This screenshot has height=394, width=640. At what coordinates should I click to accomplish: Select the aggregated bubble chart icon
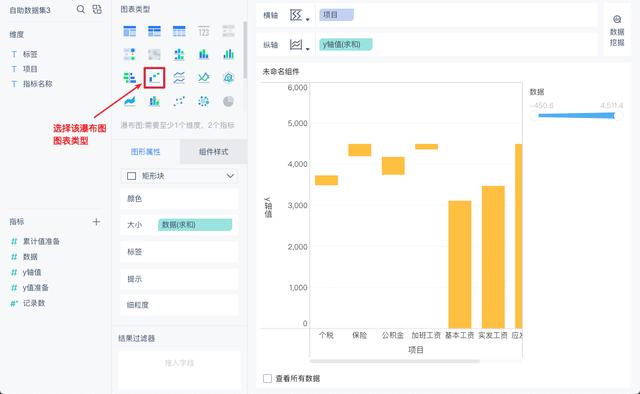tap(204, 101)
